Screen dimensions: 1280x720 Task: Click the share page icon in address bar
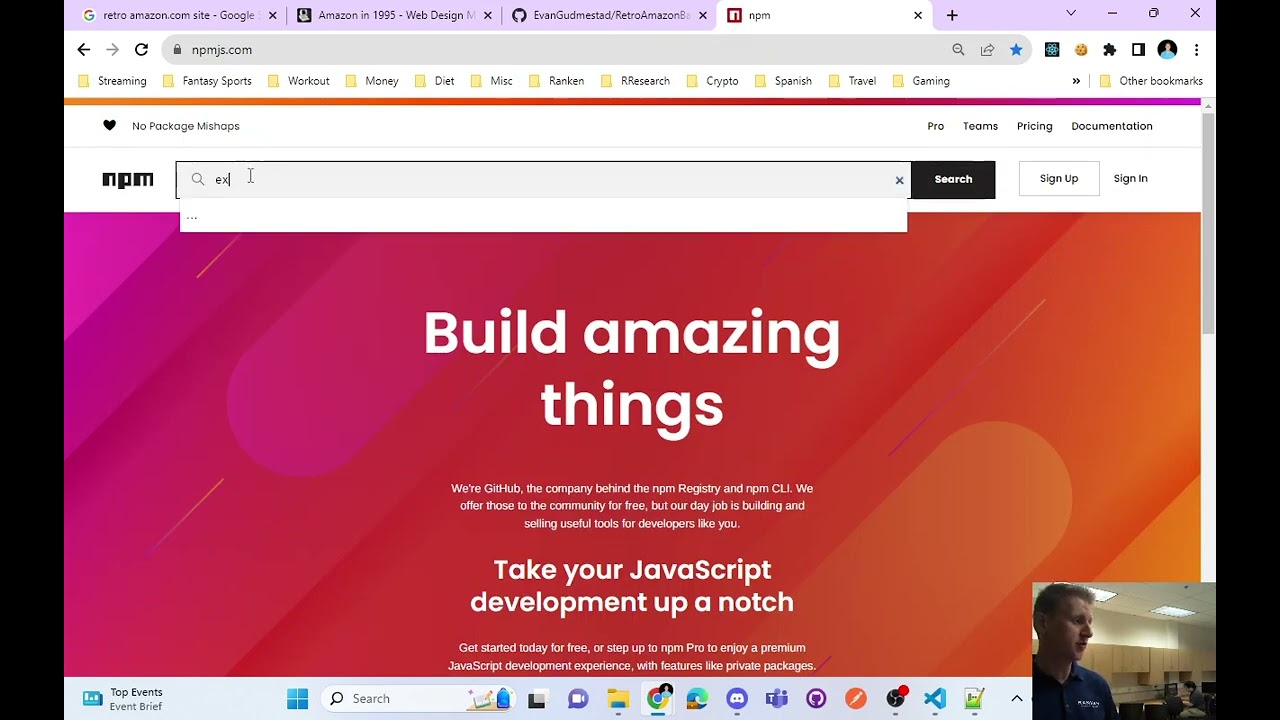coord(987,50)
